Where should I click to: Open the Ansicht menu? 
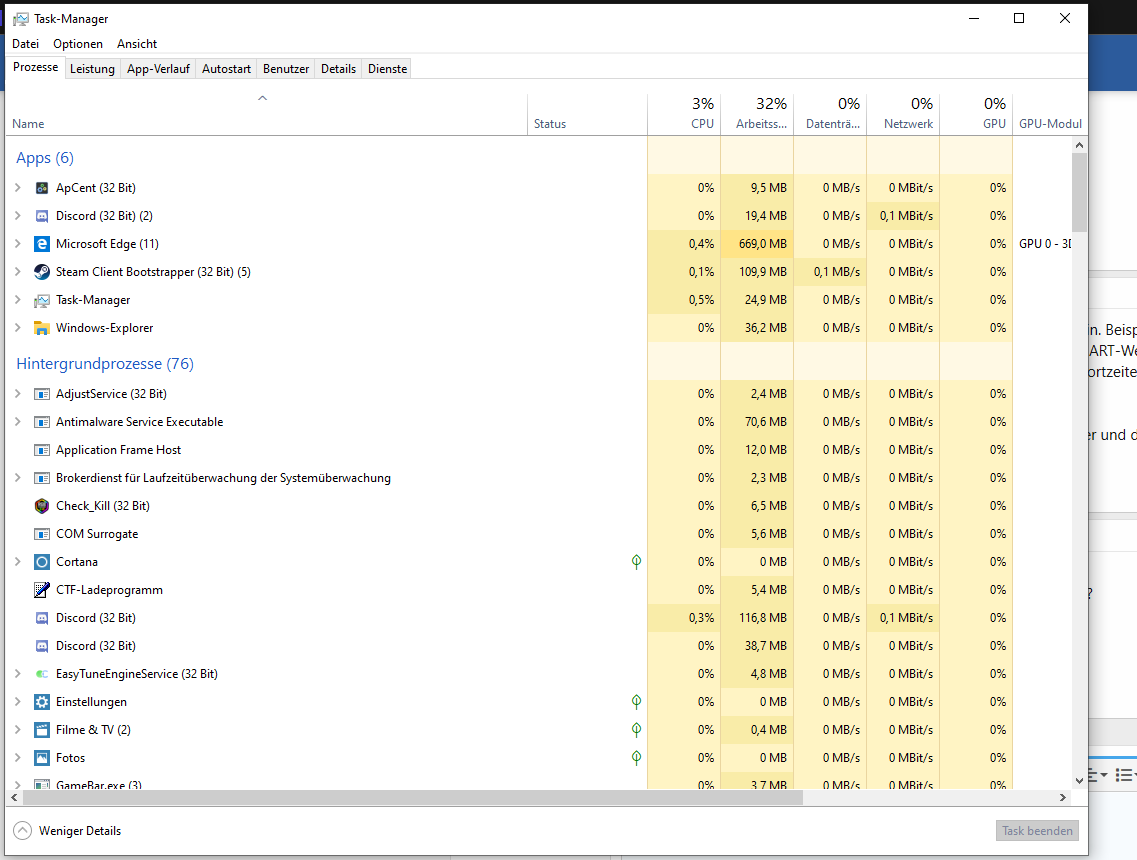tap(137, 44)
